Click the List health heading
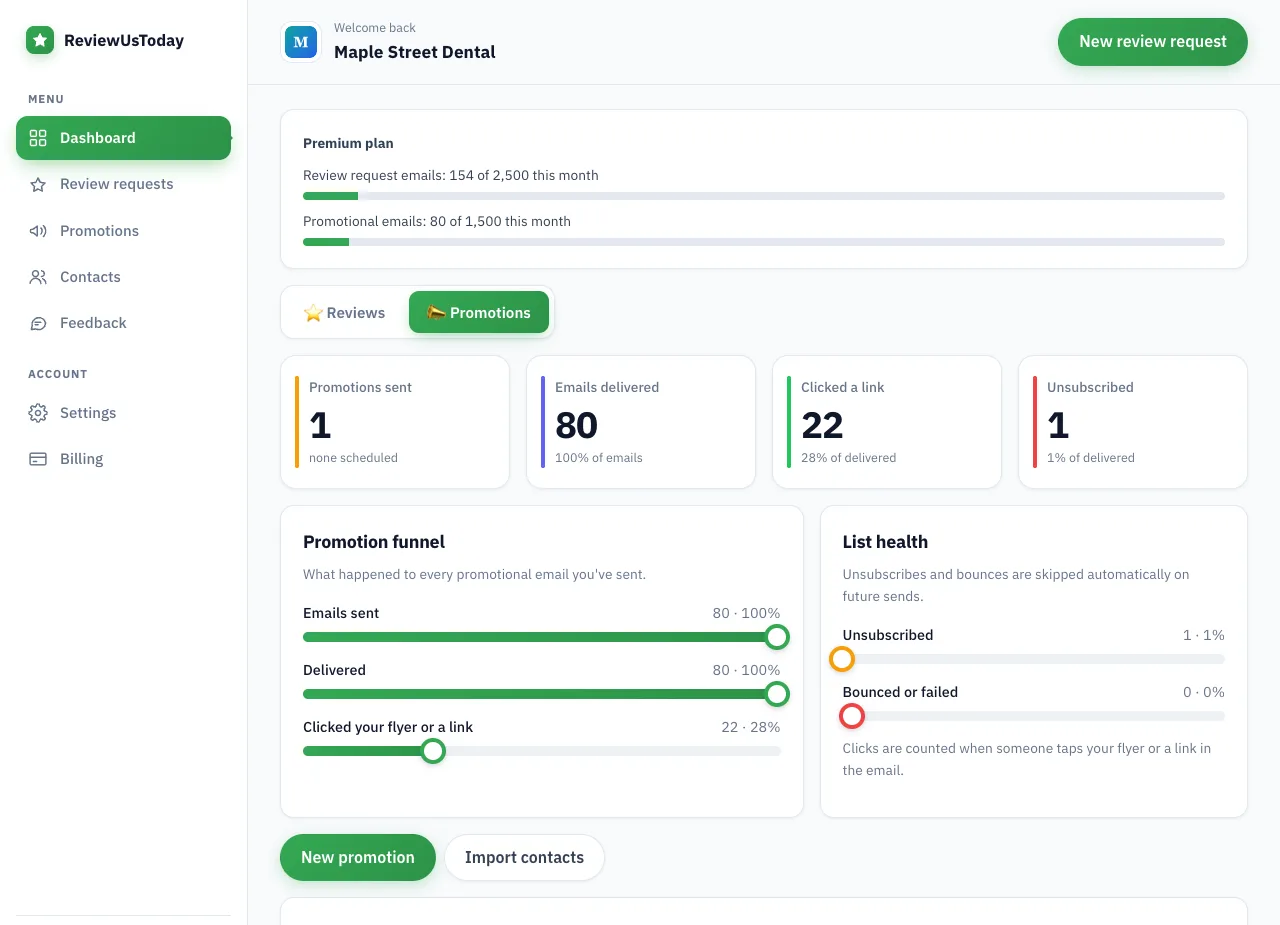This screenshot has height=925, width=1280. coord(885,542)
